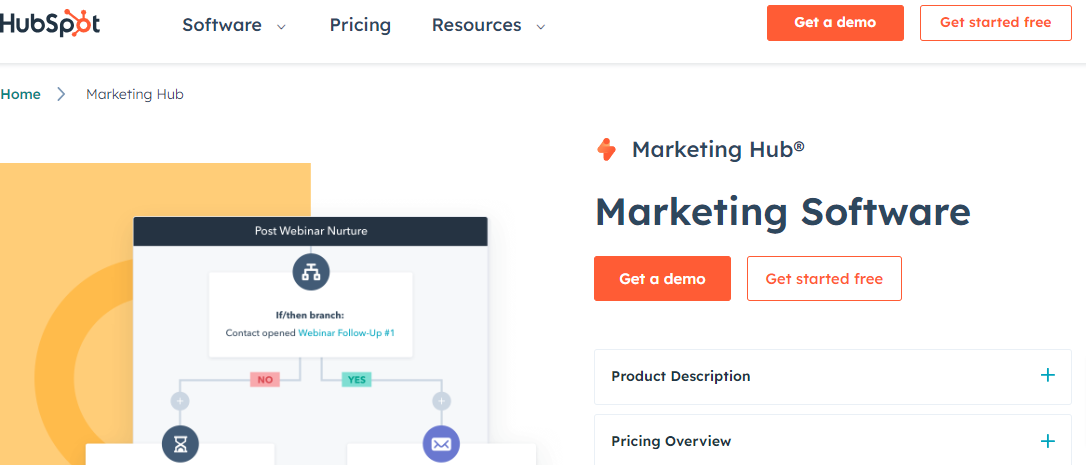Click the If/then branch label

pos(310,315)
